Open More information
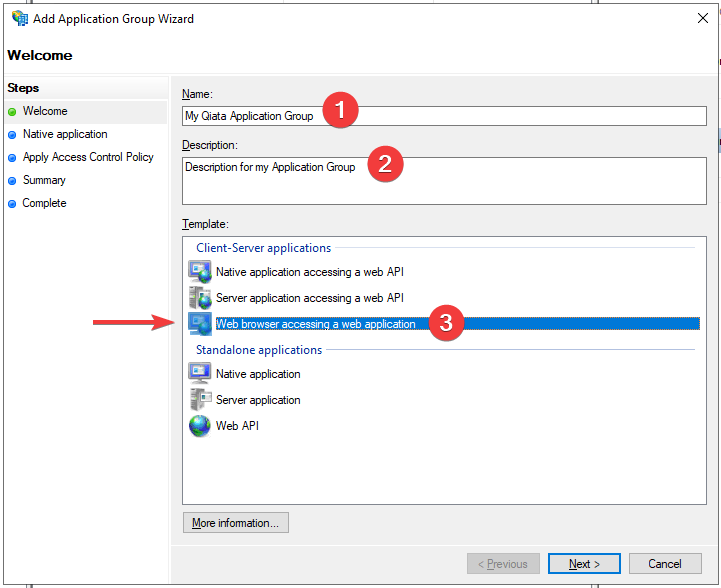Screen dimensions: 721x588 coord(236,522)
